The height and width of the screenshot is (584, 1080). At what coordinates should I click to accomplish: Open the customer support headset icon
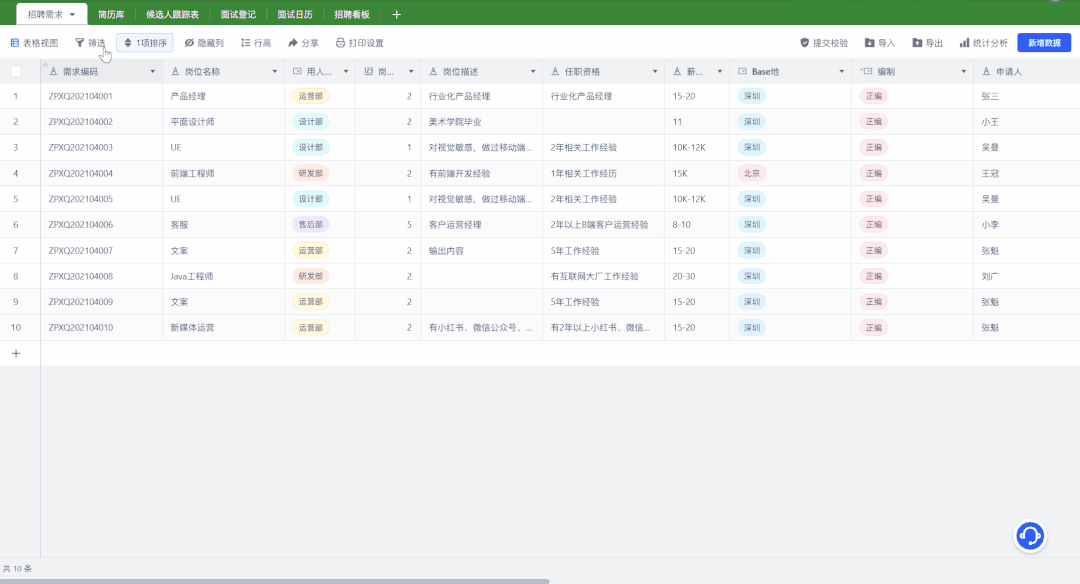[x=1030, y=536]
